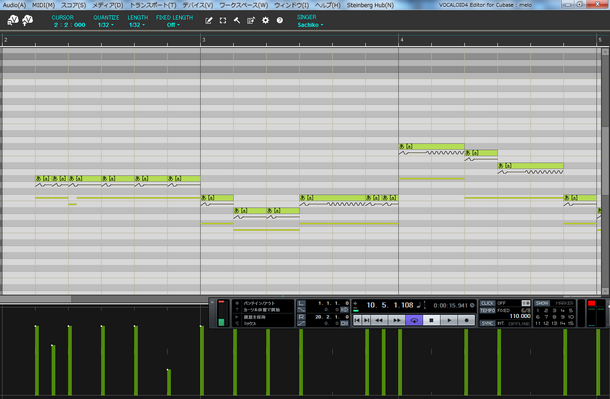The width and height of the screenshot is (610, 399).
Task: Click the fast forward button
Action: (x=396, y=320)
